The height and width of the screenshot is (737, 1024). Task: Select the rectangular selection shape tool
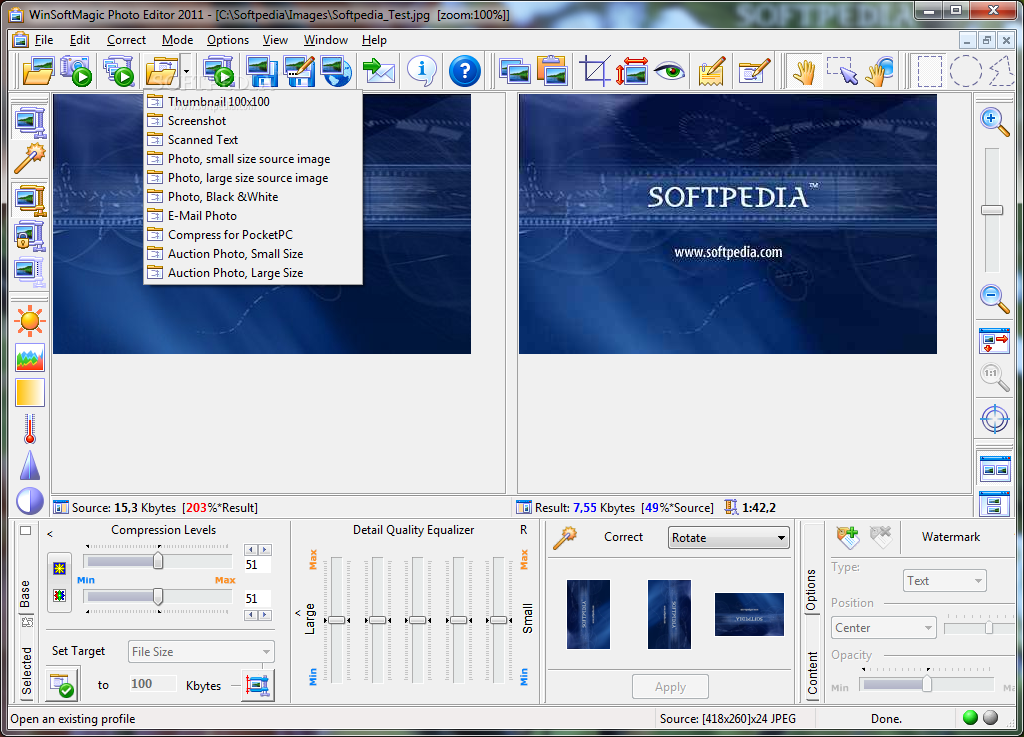click(929, 71)
